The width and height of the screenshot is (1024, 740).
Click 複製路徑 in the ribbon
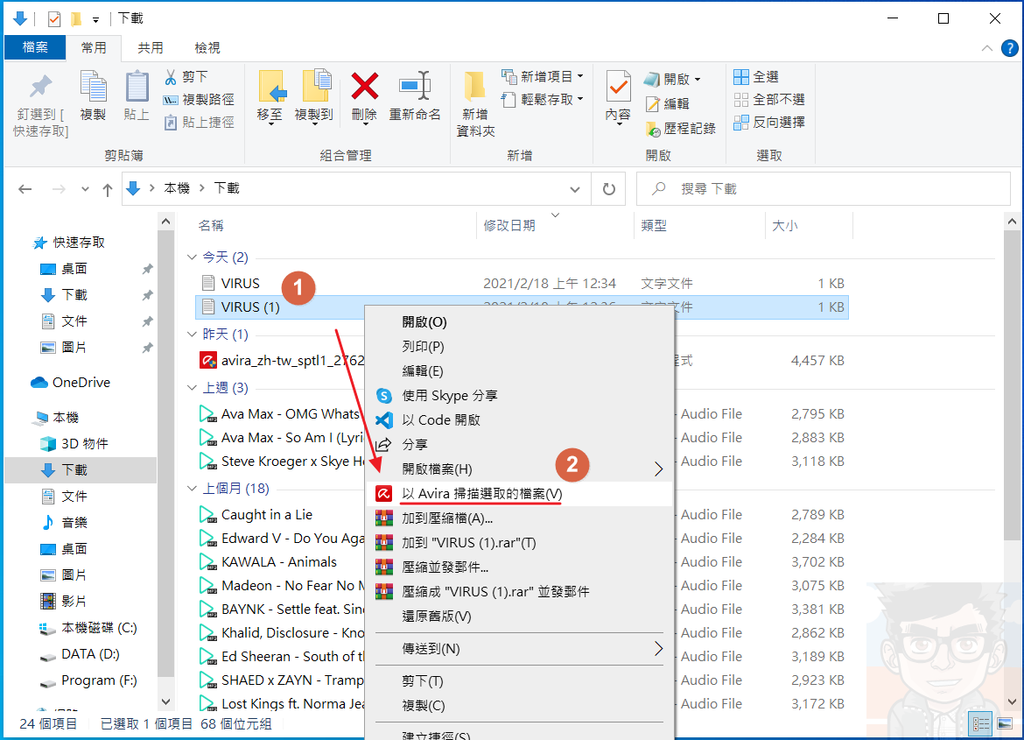pyautogui.click(x=199, y=99)
